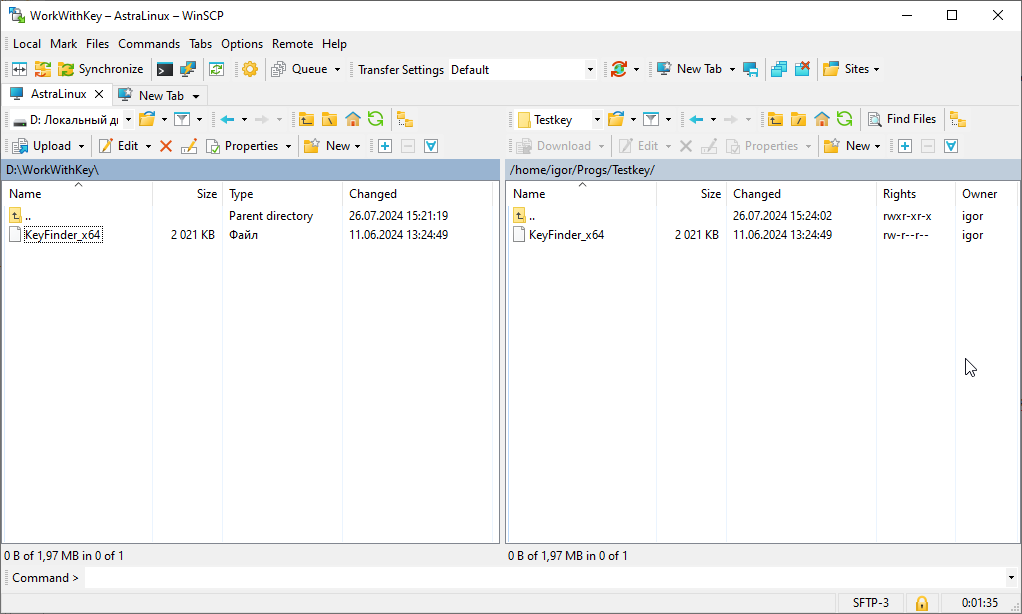This screenshot has width=1022, height=614.
Task: Sort remote panel by Rights column
Action: click(x=899, y=194)
